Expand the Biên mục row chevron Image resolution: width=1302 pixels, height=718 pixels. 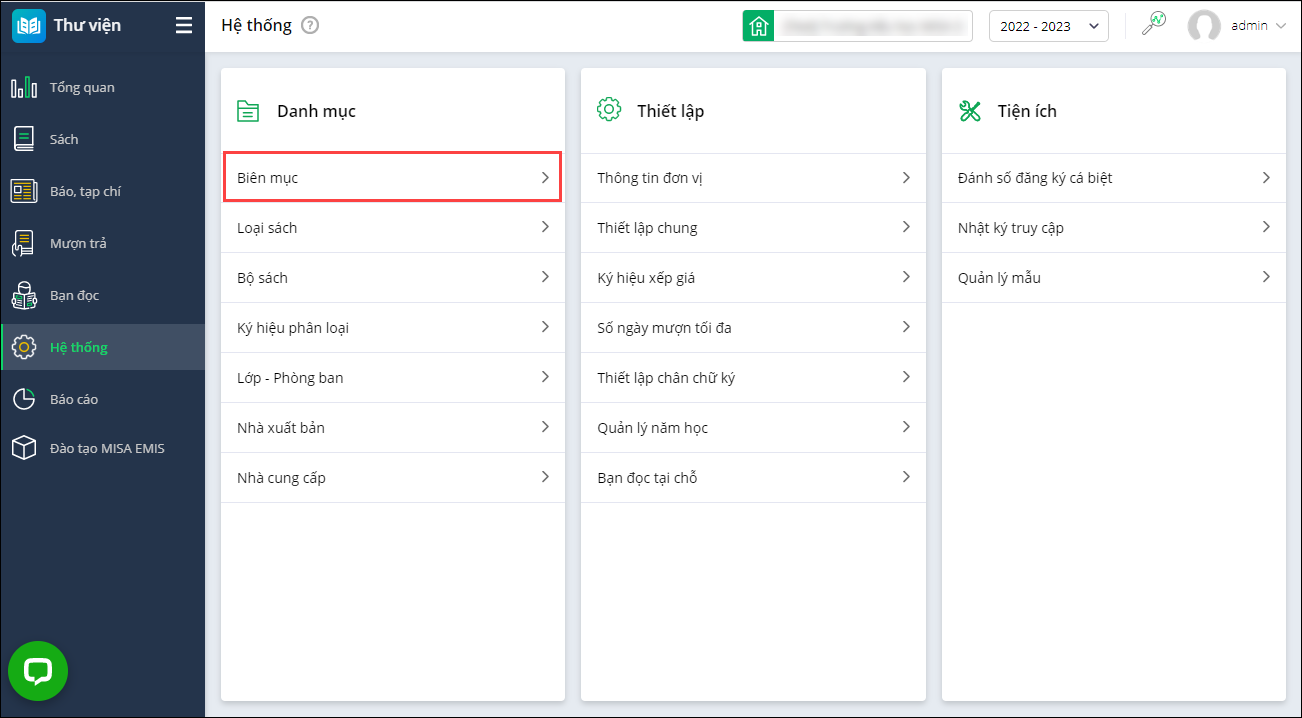coord(545,178)
